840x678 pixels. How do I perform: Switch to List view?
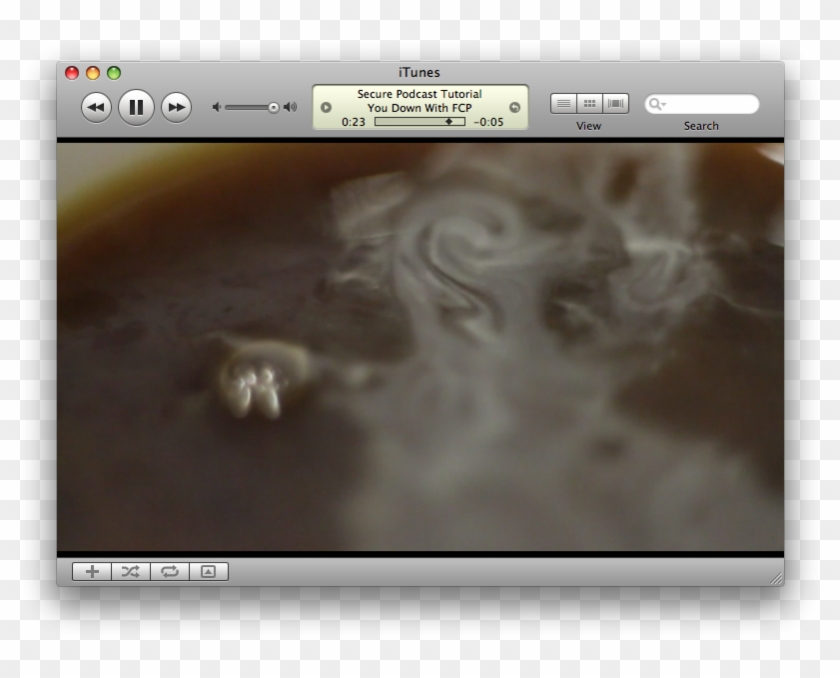[x=563, y=103]
